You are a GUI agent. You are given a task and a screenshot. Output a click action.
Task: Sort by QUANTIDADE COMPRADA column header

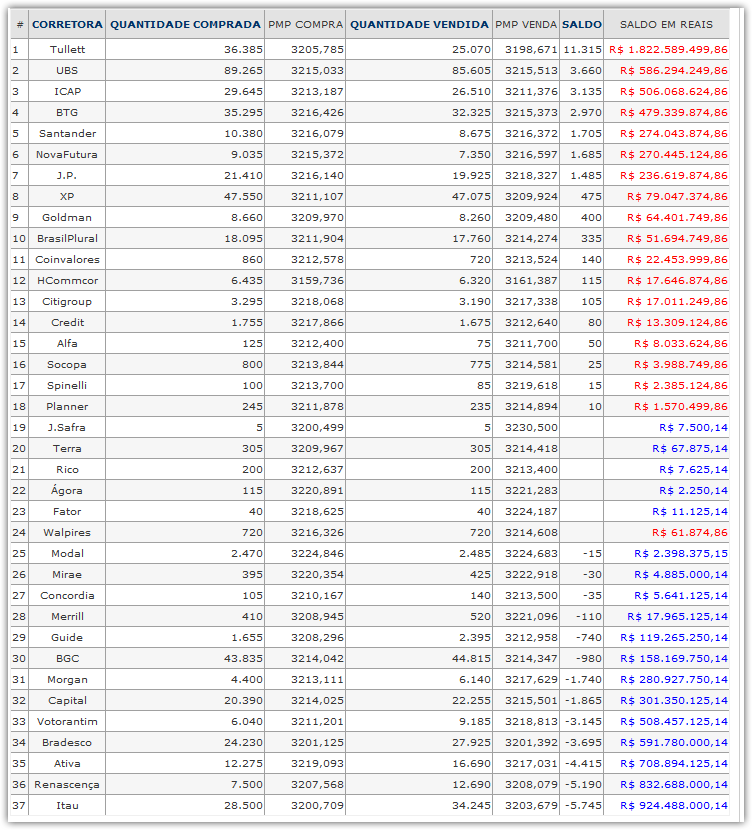click(185, 24)
